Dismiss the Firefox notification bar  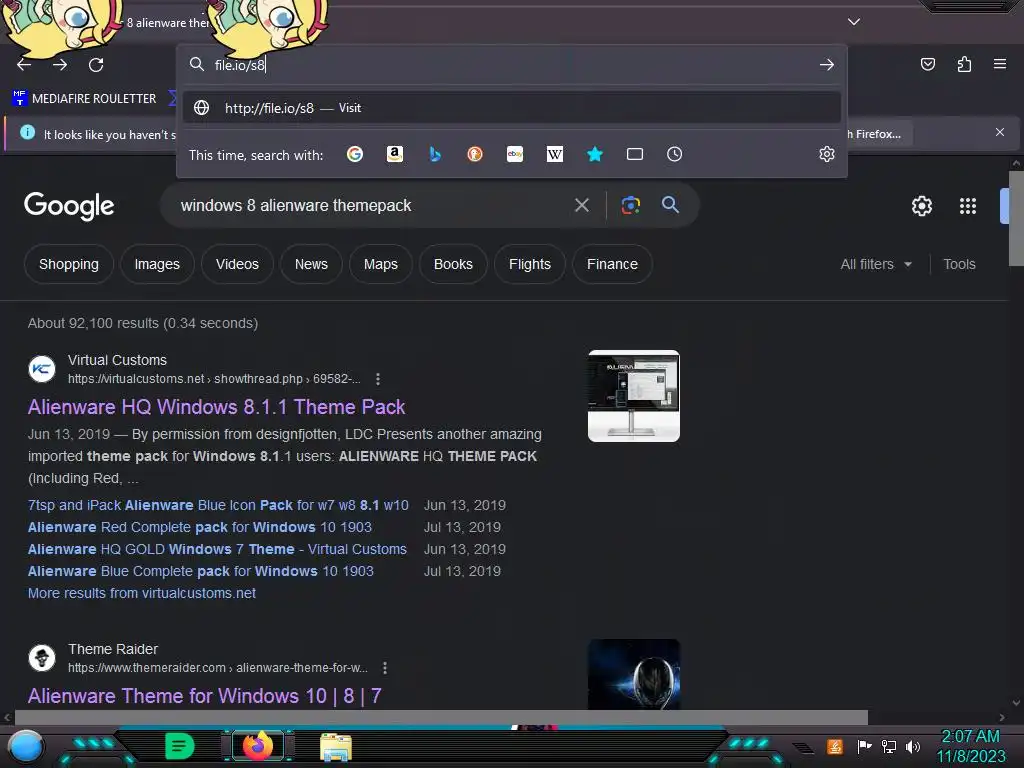point(1000,133)
